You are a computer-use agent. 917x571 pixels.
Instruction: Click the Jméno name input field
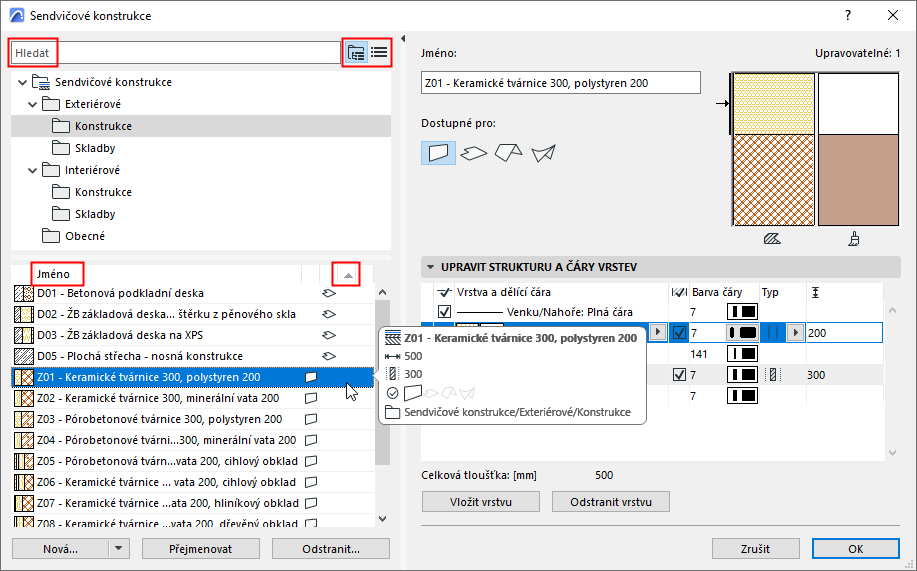pyautogui.click(x=561, y=83)
